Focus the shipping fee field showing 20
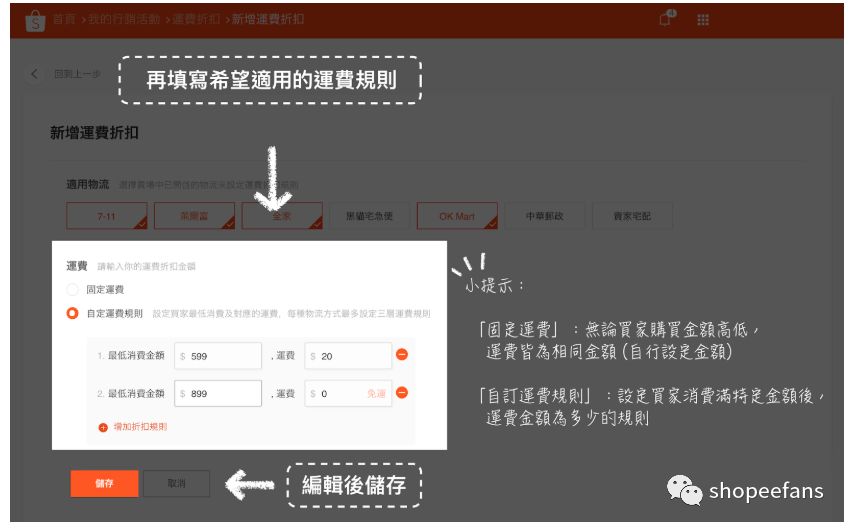852x531 pixels. pyautogui.click(x=348, y=356)
